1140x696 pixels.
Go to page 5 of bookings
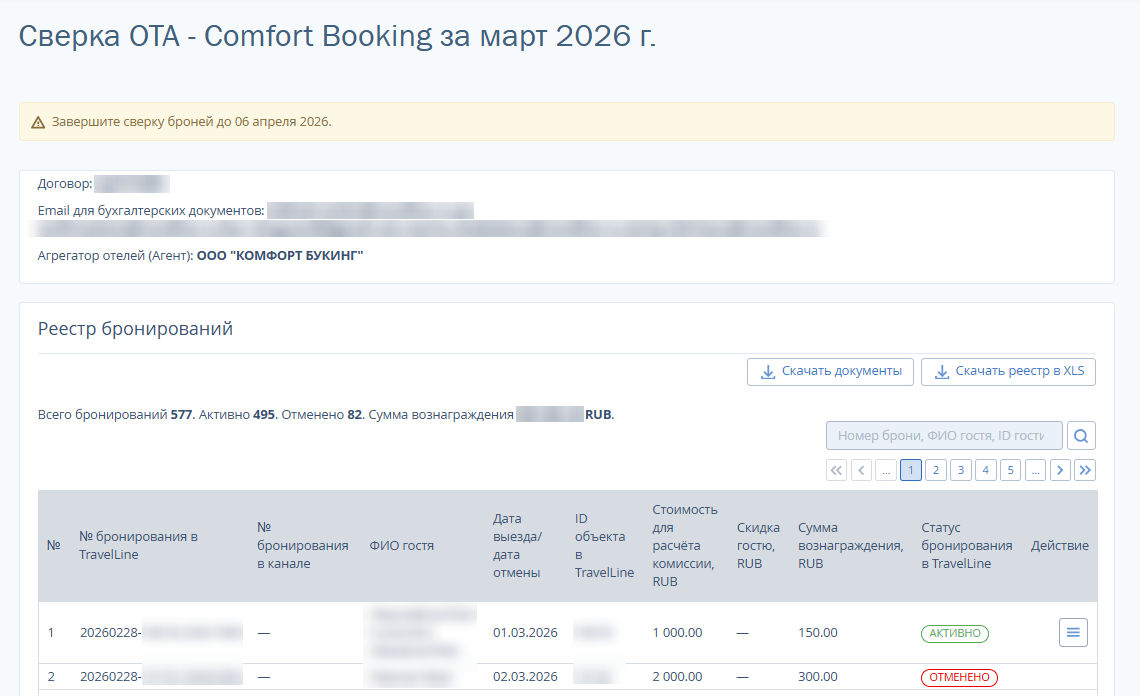pos(1010,470)
